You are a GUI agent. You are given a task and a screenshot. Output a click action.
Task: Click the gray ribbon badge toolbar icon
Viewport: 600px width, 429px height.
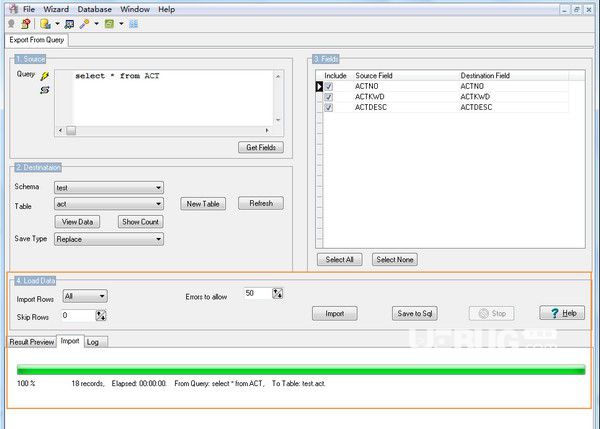pyautogui.click(x=11, y=24)
